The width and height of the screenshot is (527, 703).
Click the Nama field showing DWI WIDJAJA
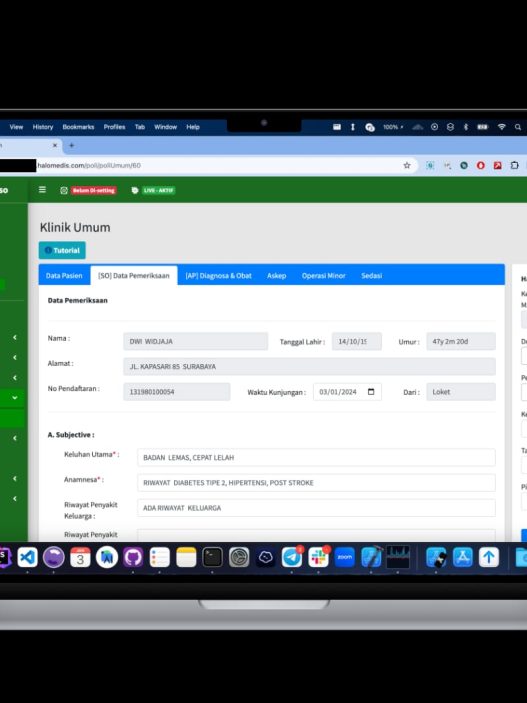click(196, 341)
